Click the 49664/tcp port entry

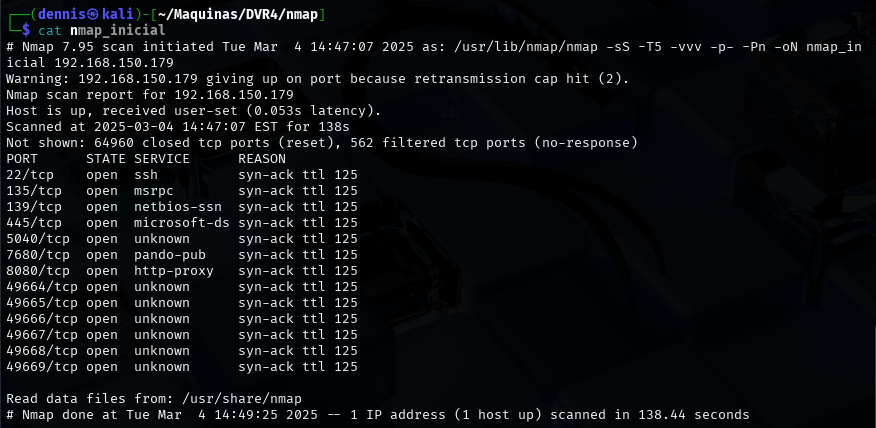(x=42, y=287)
